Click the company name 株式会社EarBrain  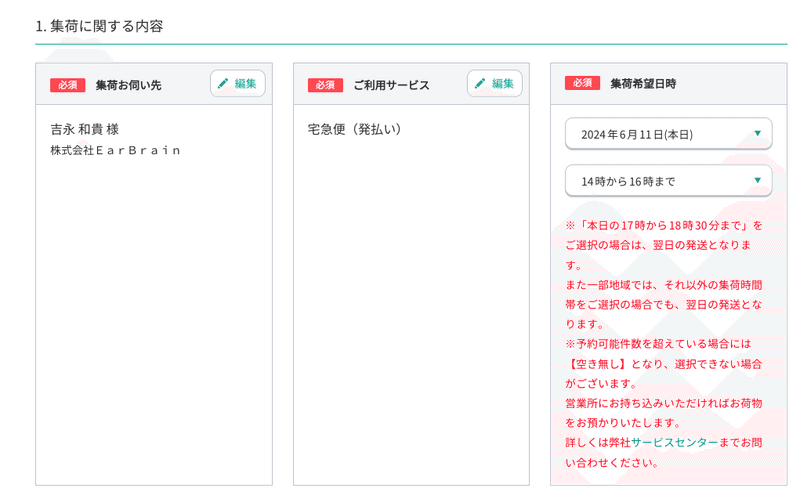pyautogui.click(x=115, y=150)
